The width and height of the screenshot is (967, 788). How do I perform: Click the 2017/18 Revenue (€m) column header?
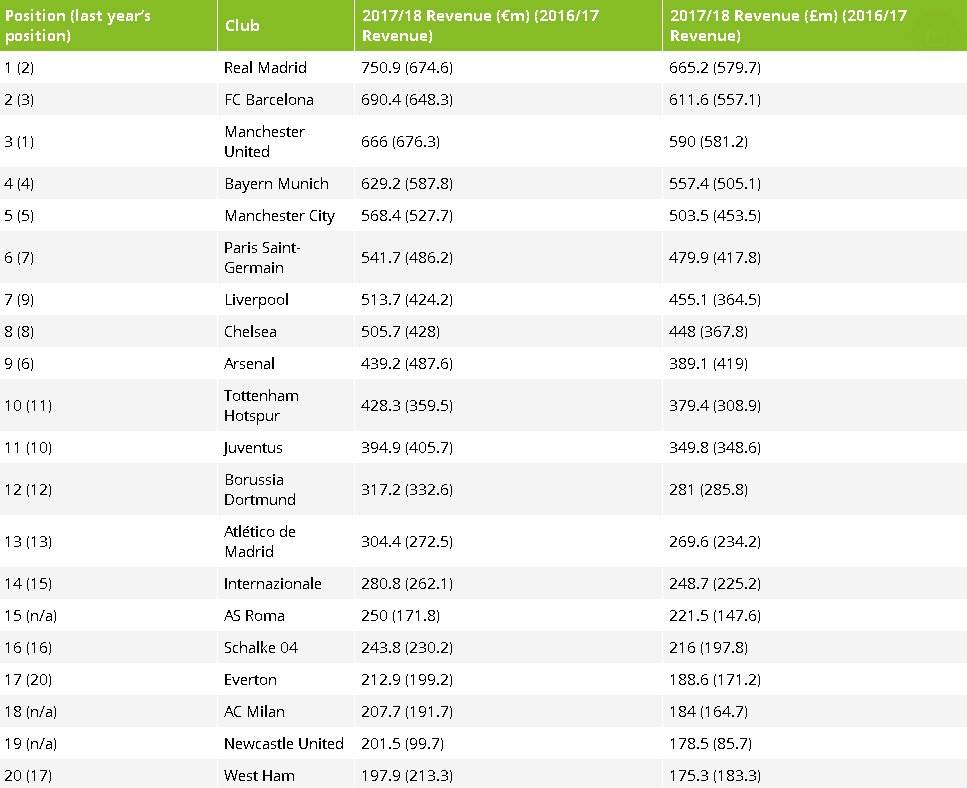coord(480,26)
